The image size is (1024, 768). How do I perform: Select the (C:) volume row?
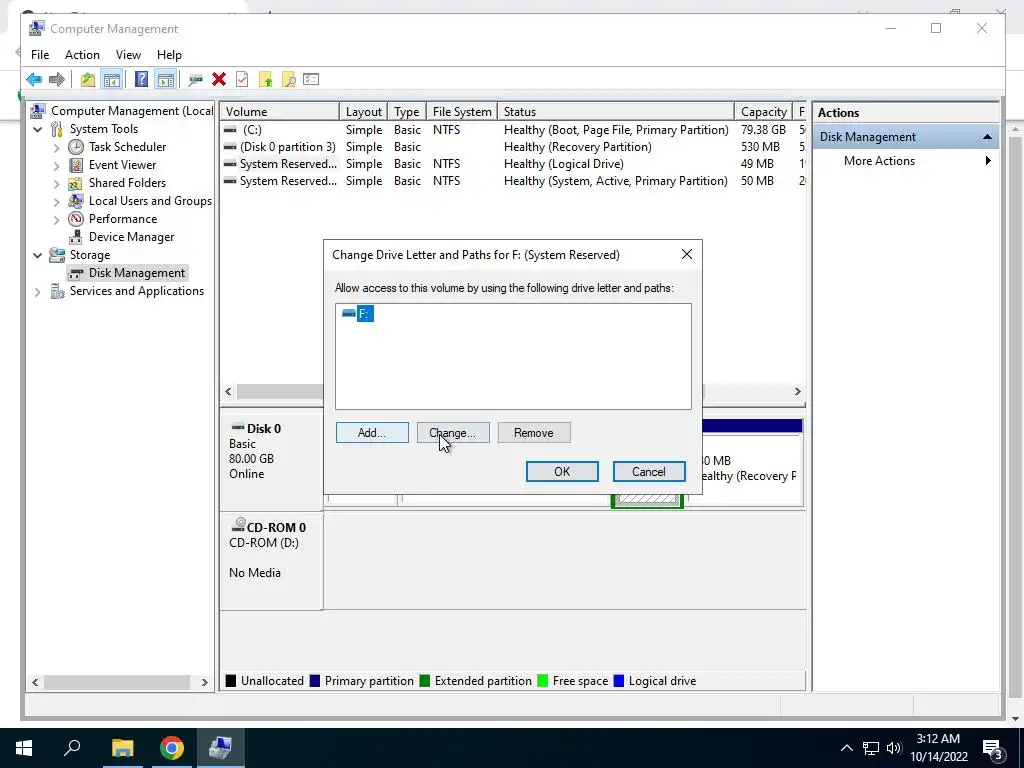coord(513,129)
